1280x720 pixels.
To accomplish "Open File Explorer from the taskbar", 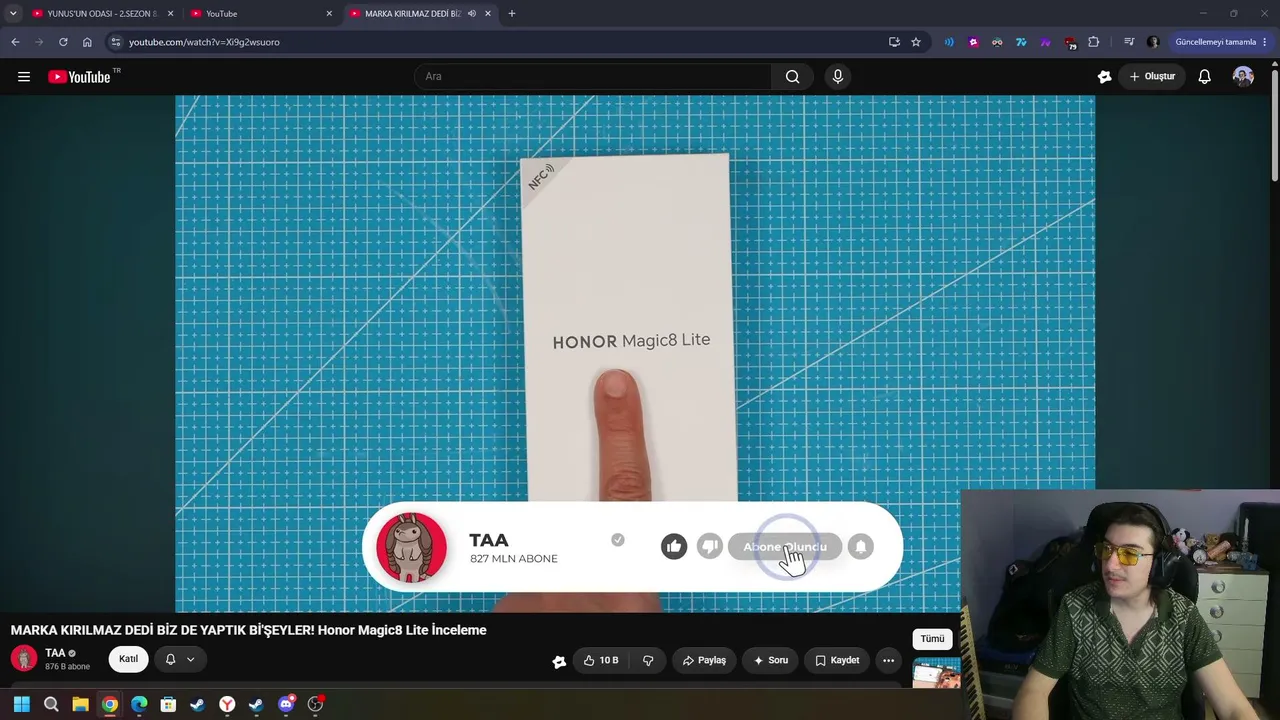I will coord(80,704).
